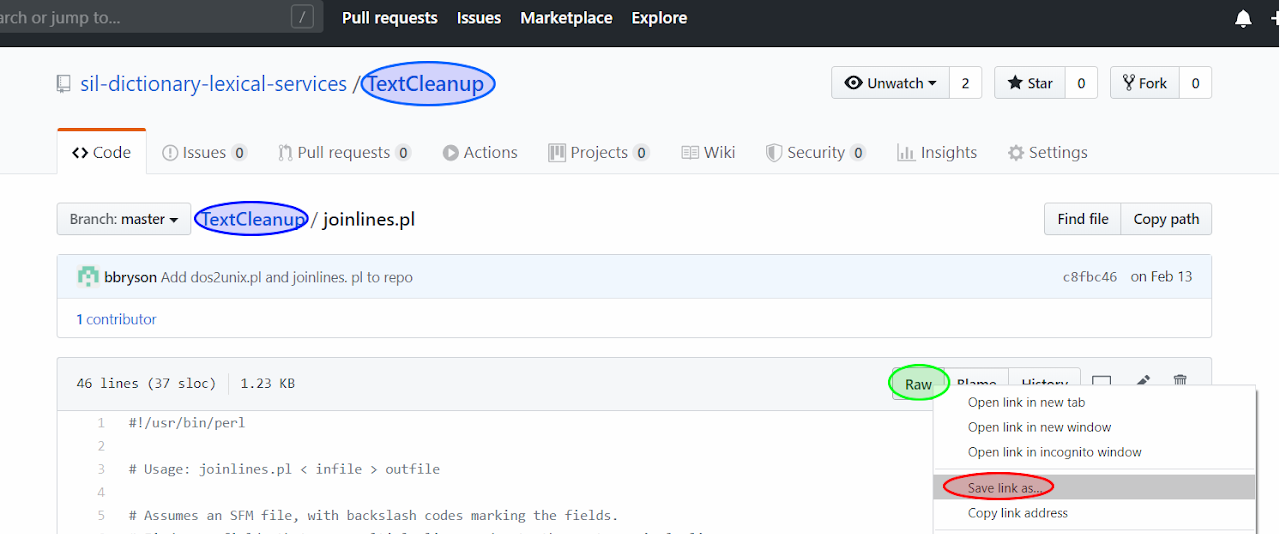
Task: Switch to the repository Pull requests tab
Action: pos(344,152)
